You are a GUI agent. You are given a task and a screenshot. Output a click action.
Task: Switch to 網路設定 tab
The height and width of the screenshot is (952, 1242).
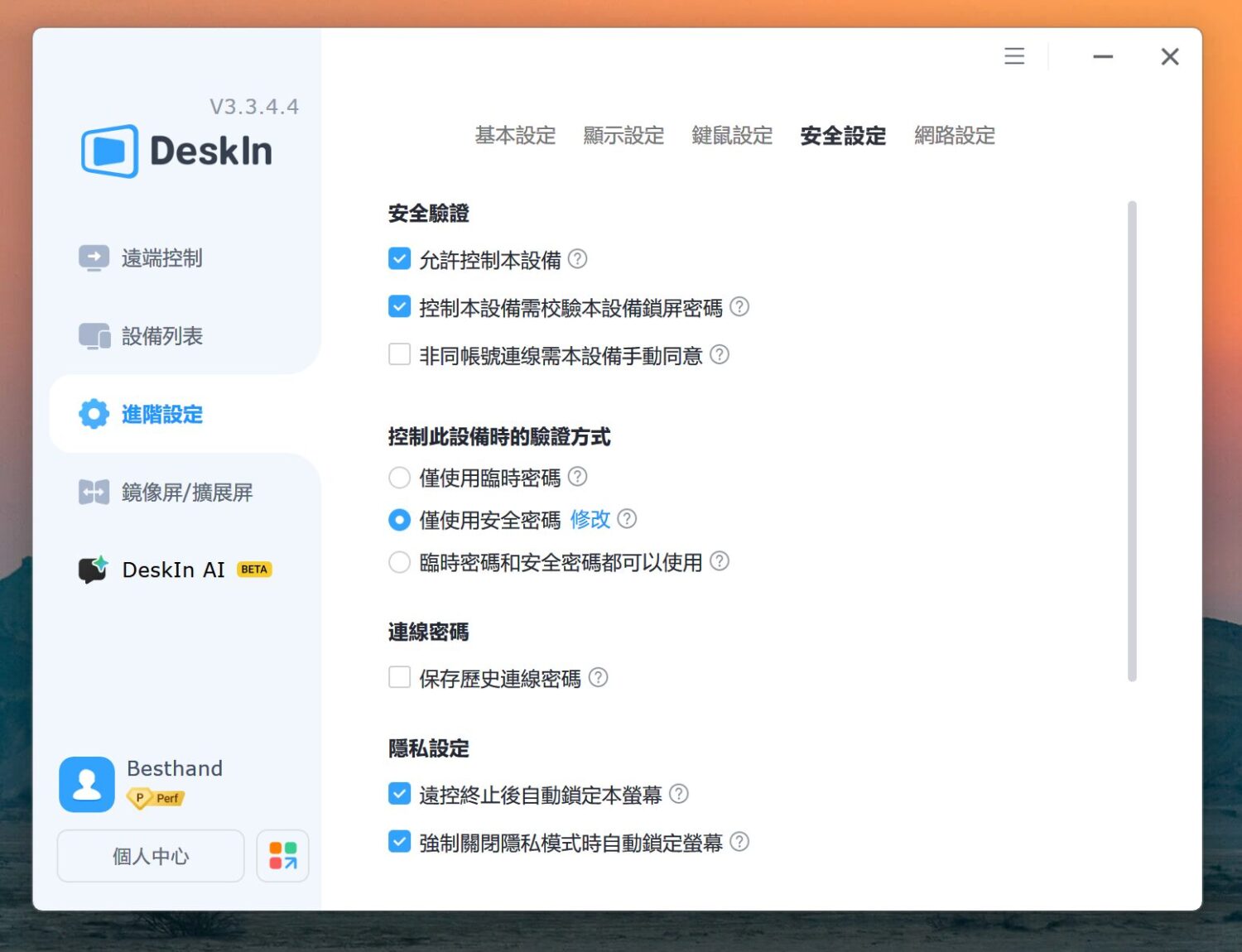tap(955, 136)
